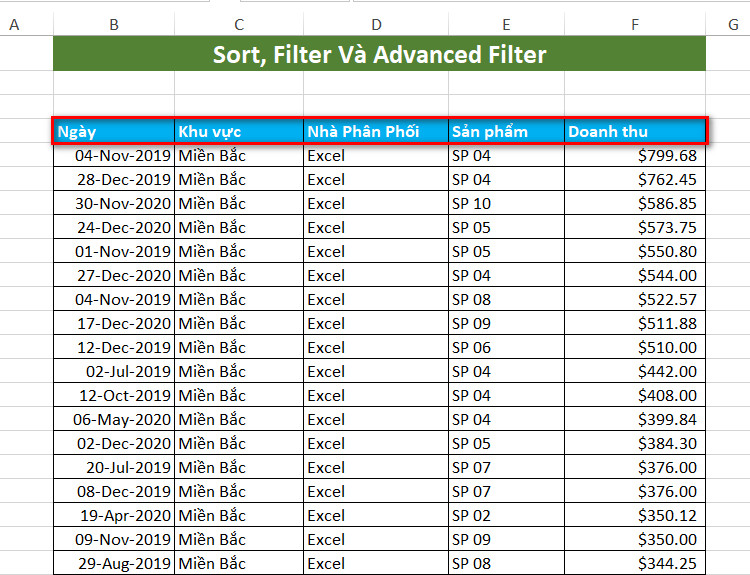Click product cell SP 10
750x575 pixels.
pyautogui.click(x=507, y=203)
